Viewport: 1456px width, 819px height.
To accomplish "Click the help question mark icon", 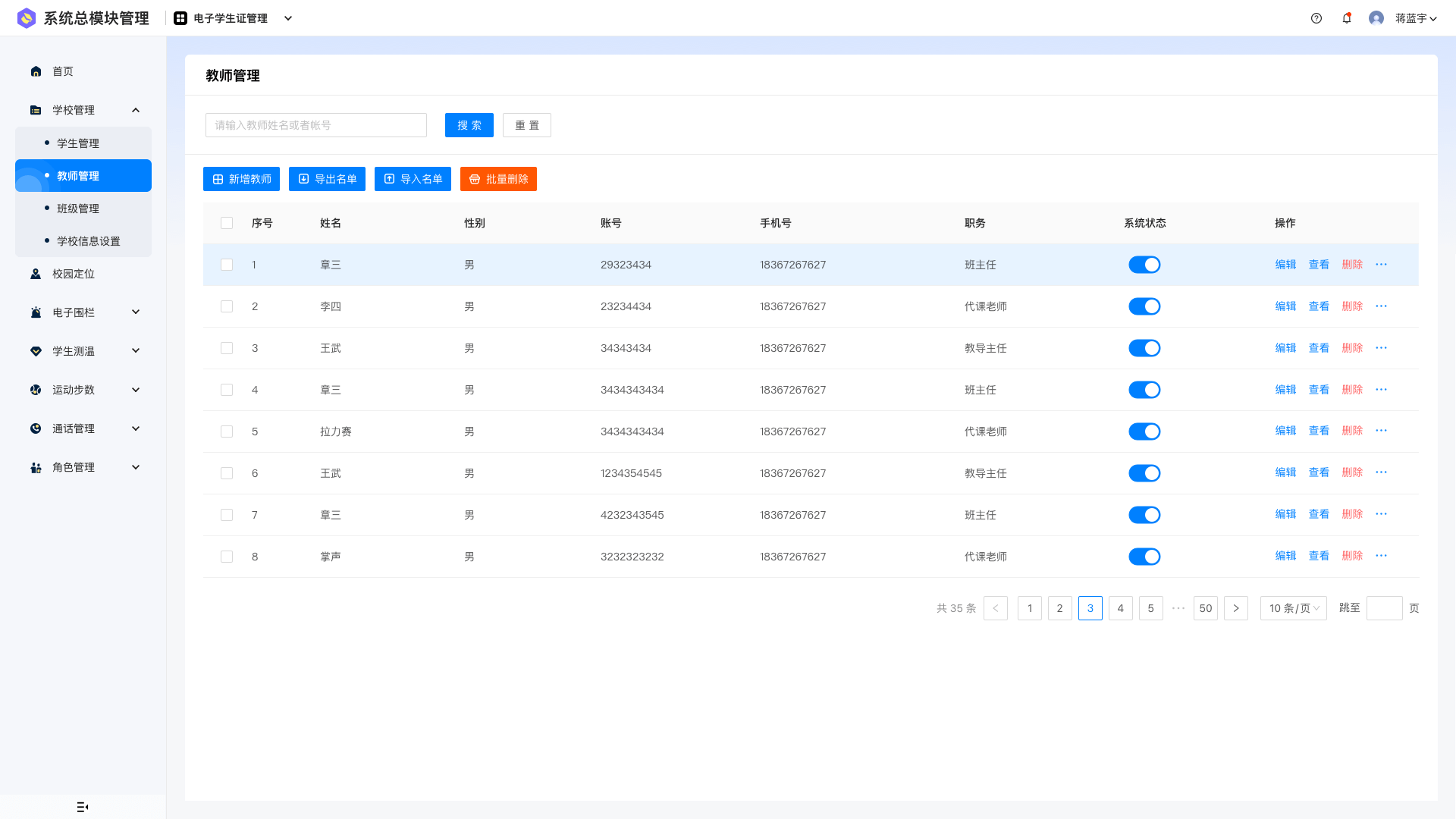I will coord(1316,18).
